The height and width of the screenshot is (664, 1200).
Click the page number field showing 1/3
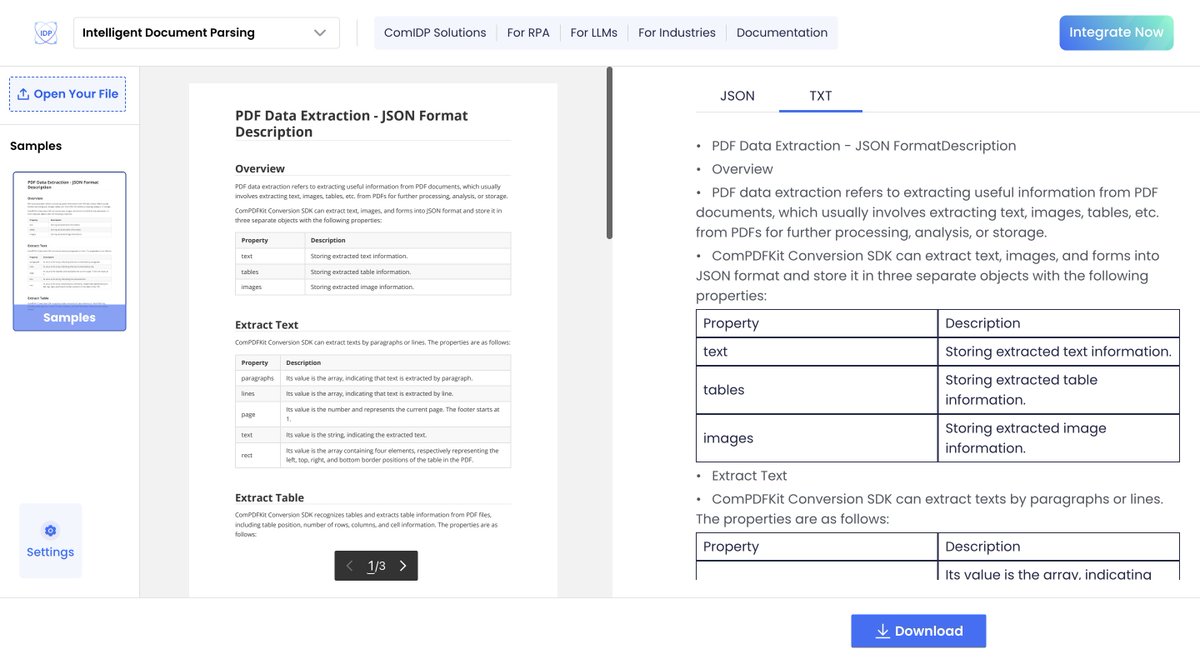coord(376,565)
